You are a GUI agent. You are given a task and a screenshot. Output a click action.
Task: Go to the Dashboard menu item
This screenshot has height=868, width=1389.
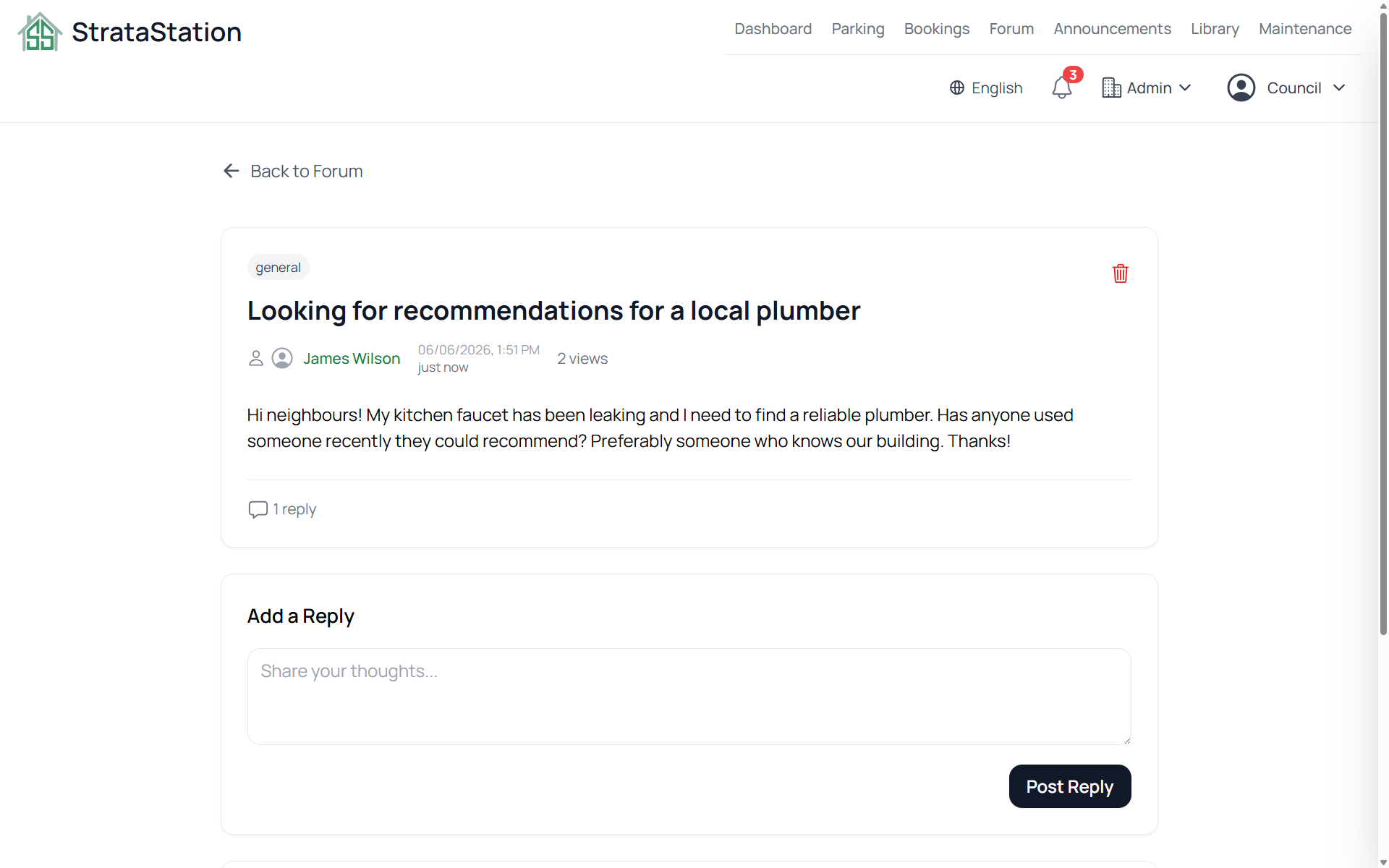773,29
